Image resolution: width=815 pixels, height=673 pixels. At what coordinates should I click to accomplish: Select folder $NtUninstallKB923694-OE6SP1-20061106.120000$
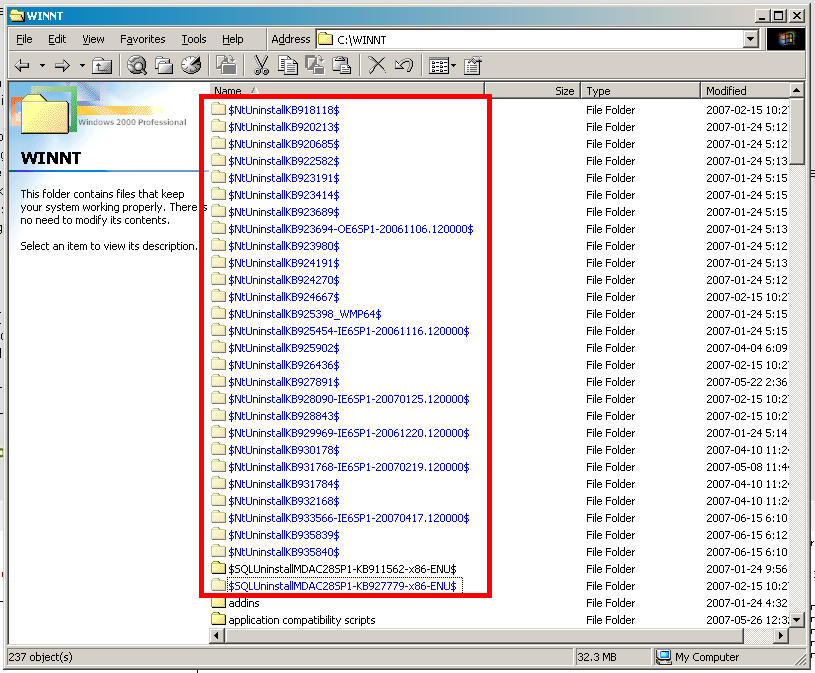[x=351, y=229]
